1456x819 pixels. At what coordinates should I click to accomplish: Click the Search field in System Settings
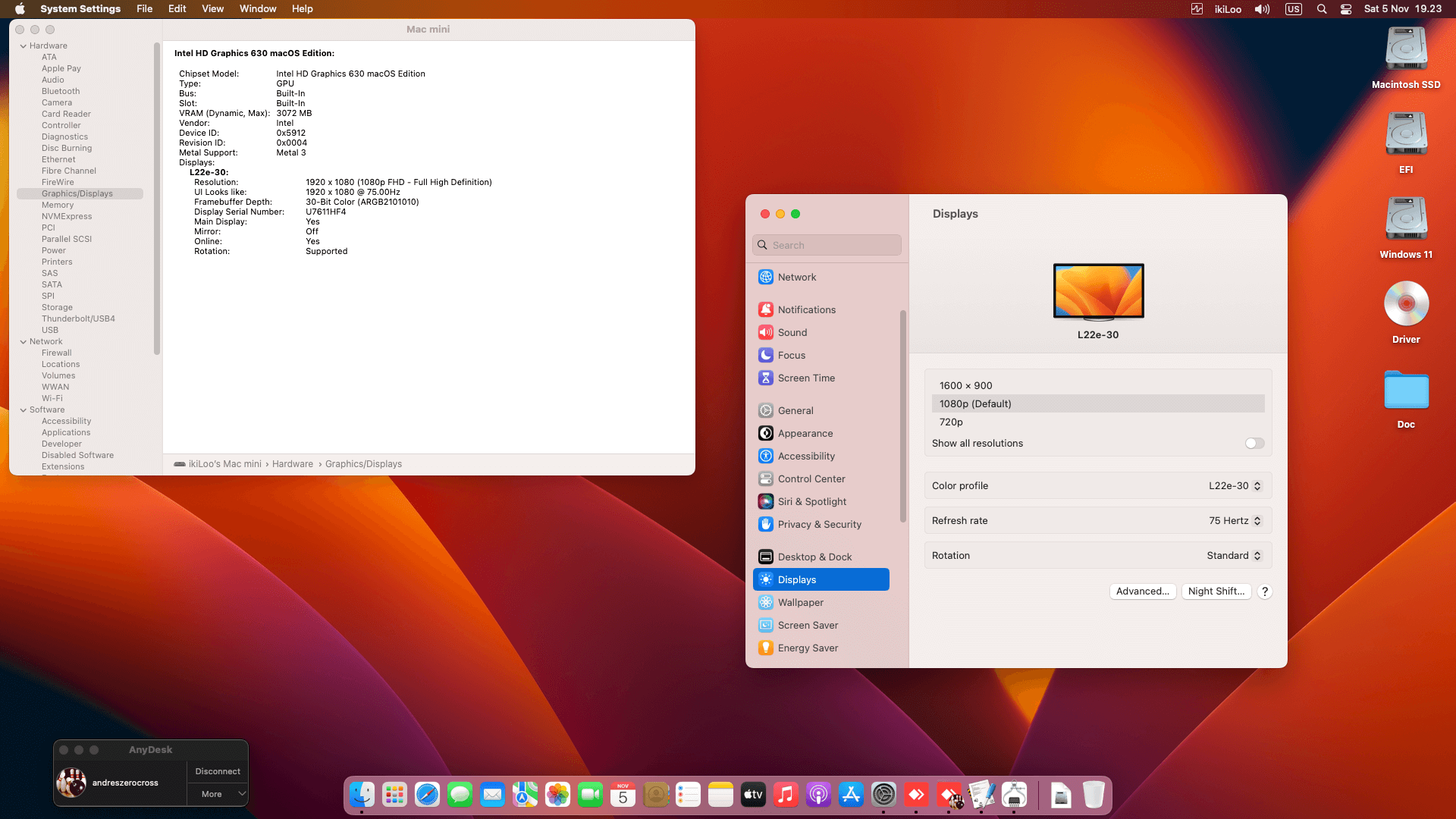827,245
